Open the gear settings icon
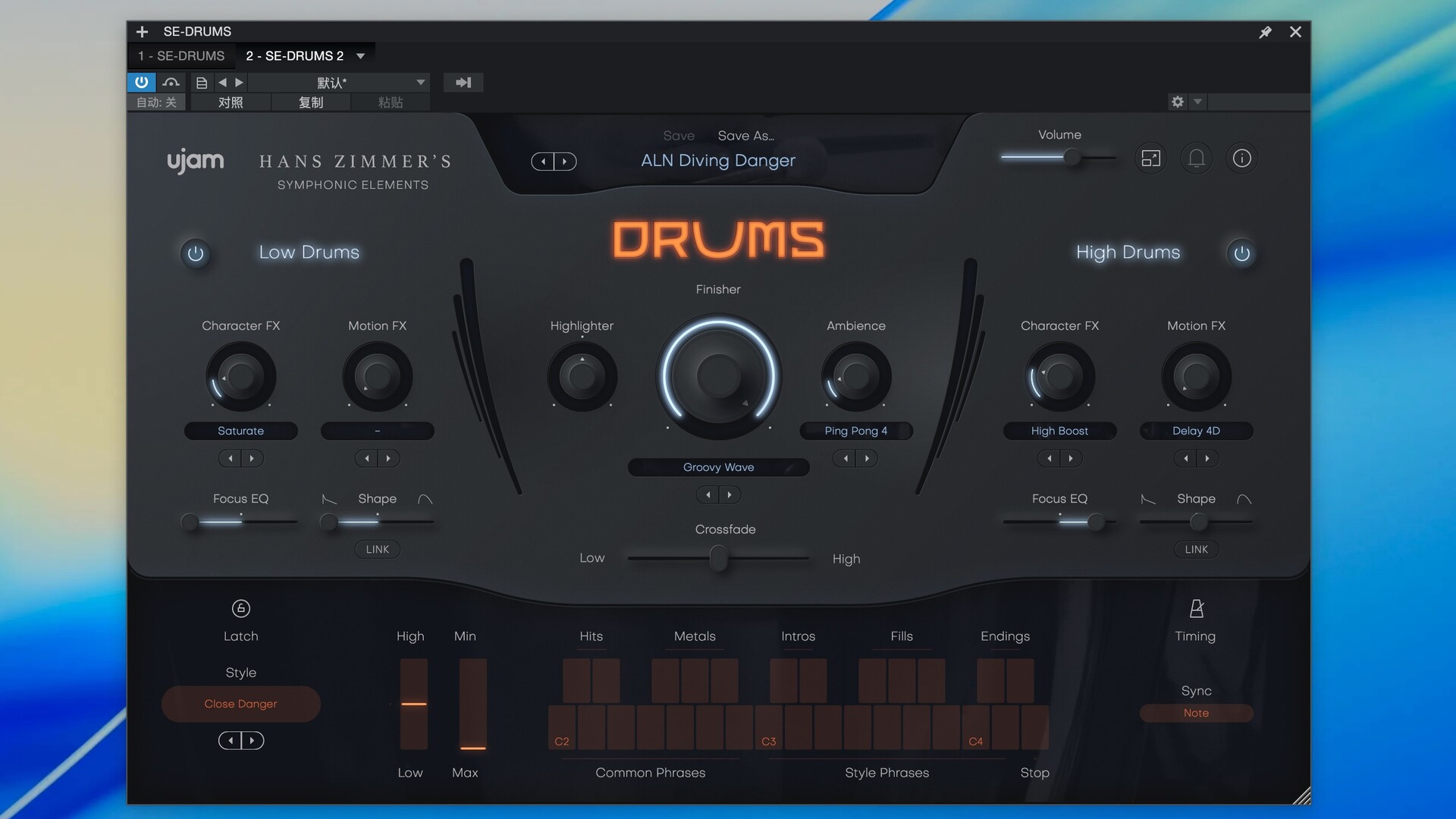This screenshot has width=1456, height=819. [x=1177, y=102]
